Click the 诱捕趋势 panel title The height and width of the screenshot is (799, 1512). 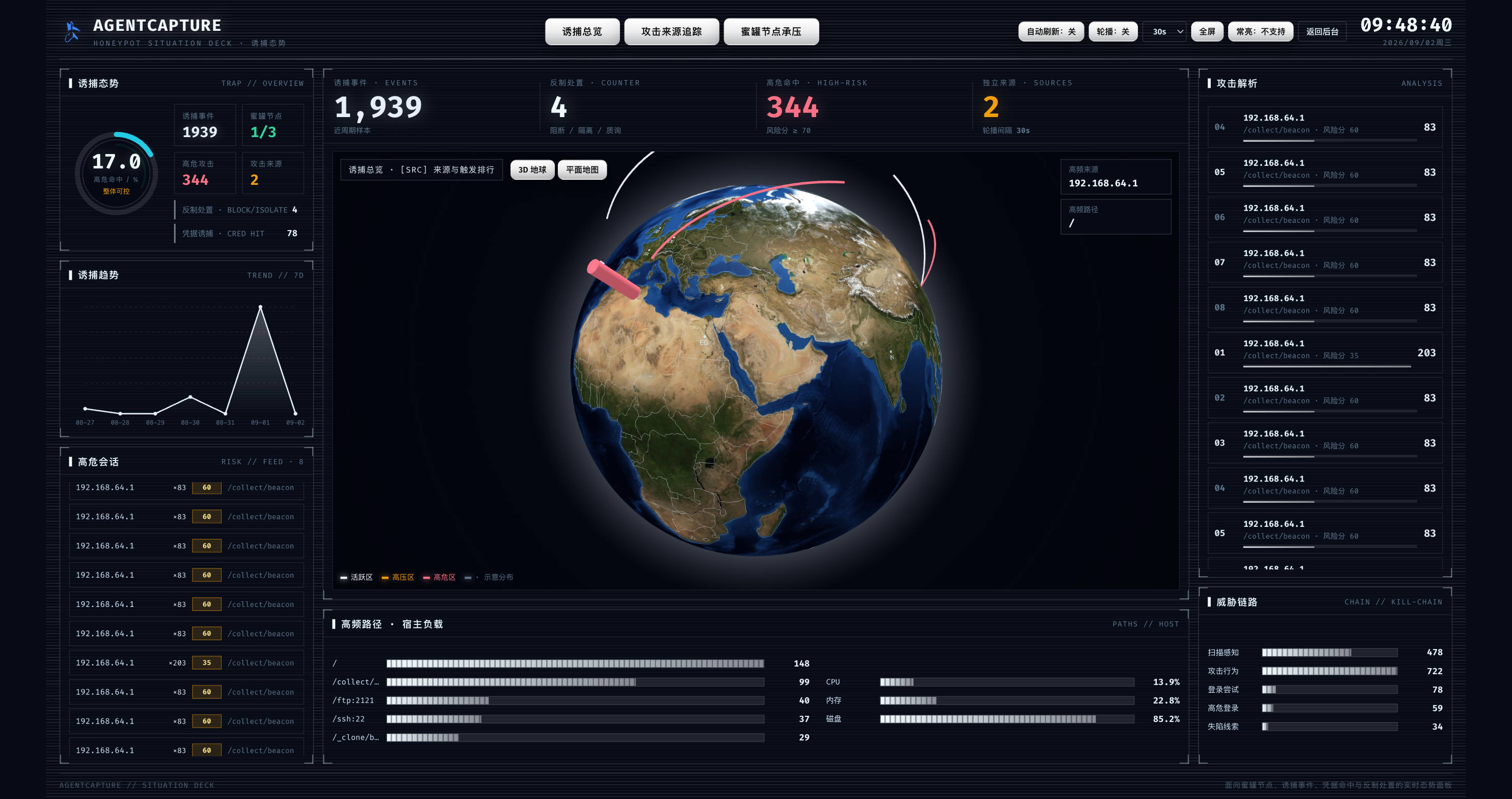[98, 275]
